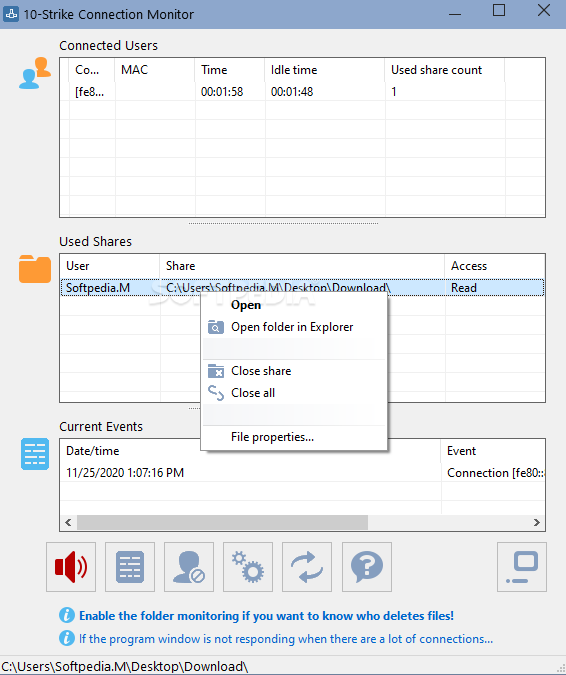Viewport: 566px width, 675px height.
Task: Click the Share column header
Action: [302, 266]
